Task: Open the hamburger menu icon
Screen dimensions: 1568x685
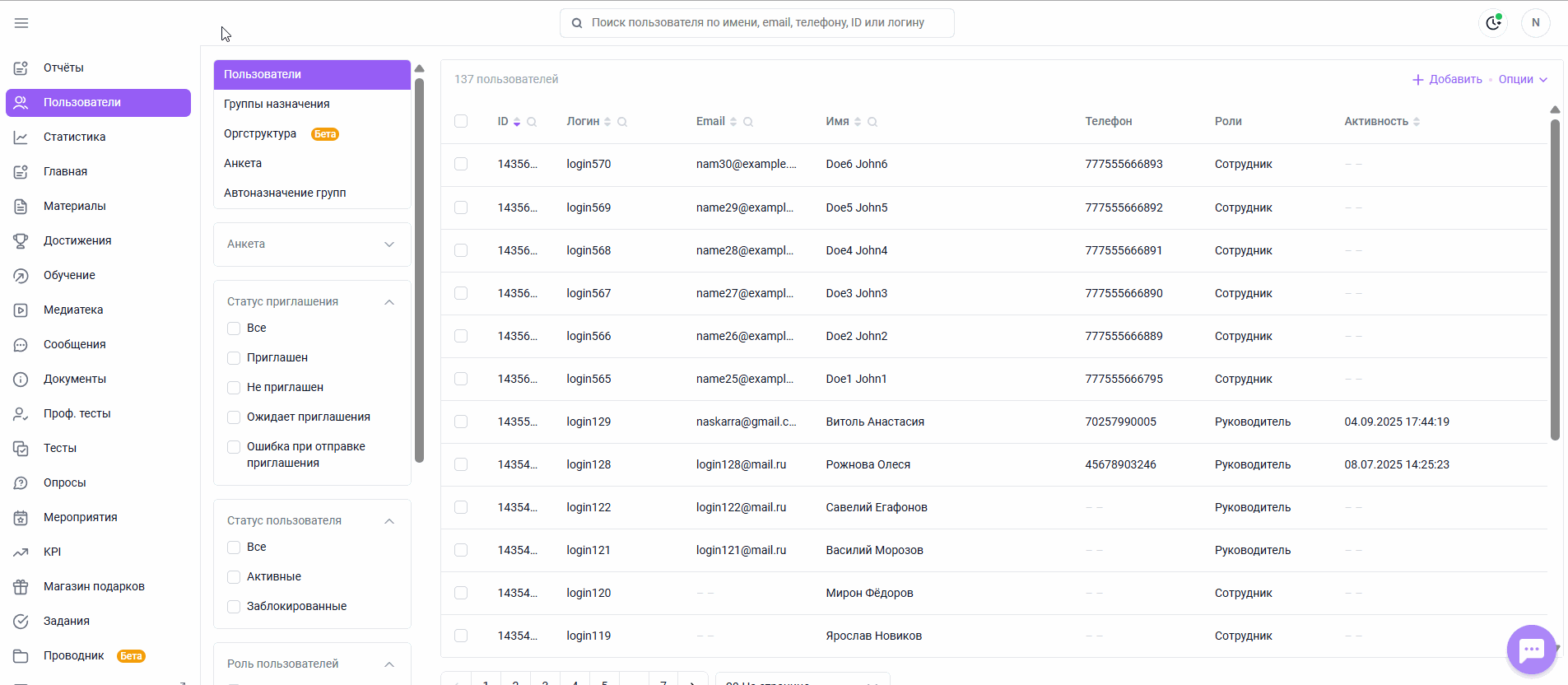Action: pos(21,23)
